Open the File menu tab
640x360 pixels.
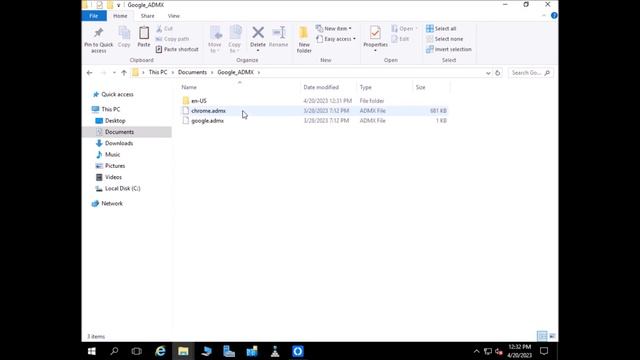click(x=94, y=16)
